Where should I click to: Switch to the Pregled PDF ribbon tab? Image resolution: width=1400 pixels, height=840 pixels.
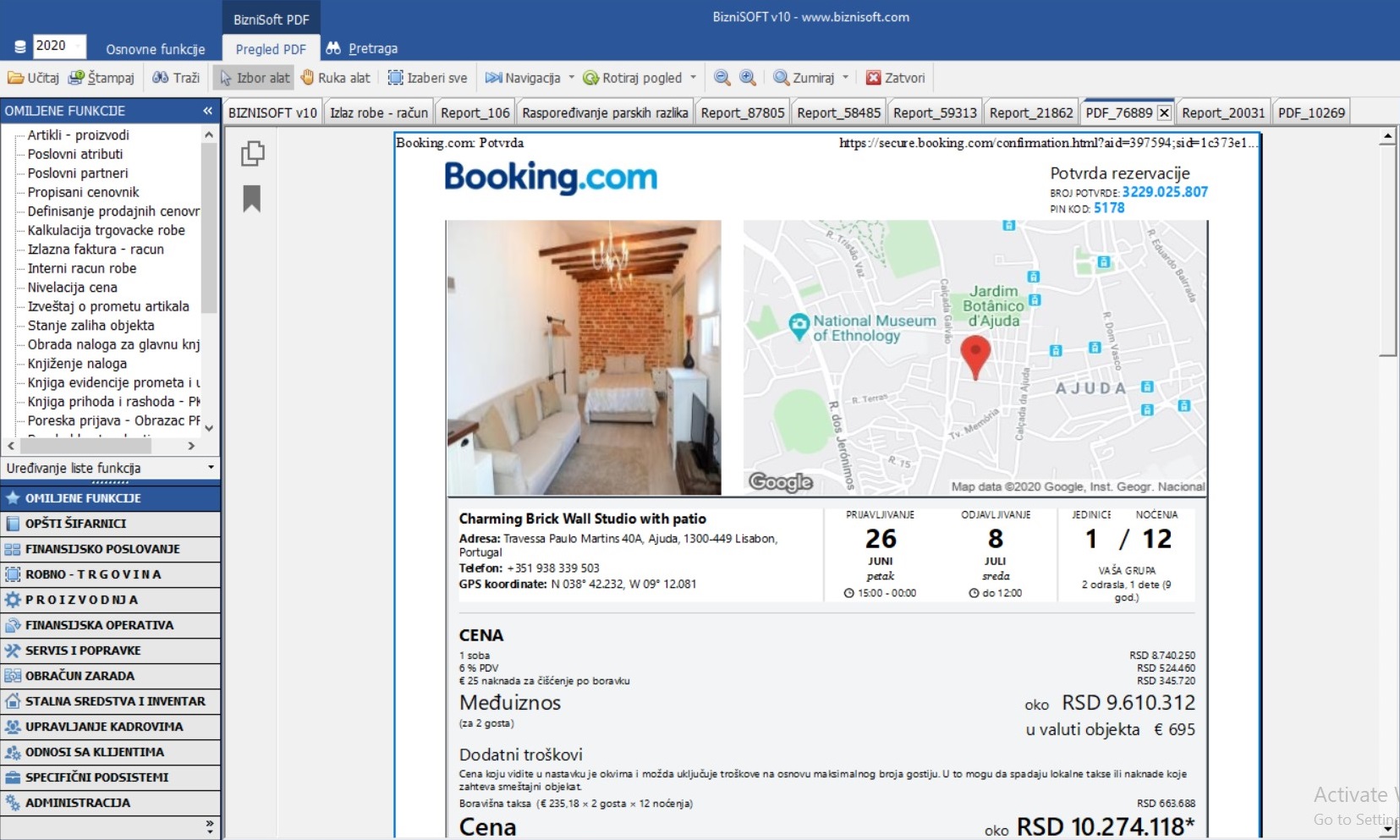271,49
